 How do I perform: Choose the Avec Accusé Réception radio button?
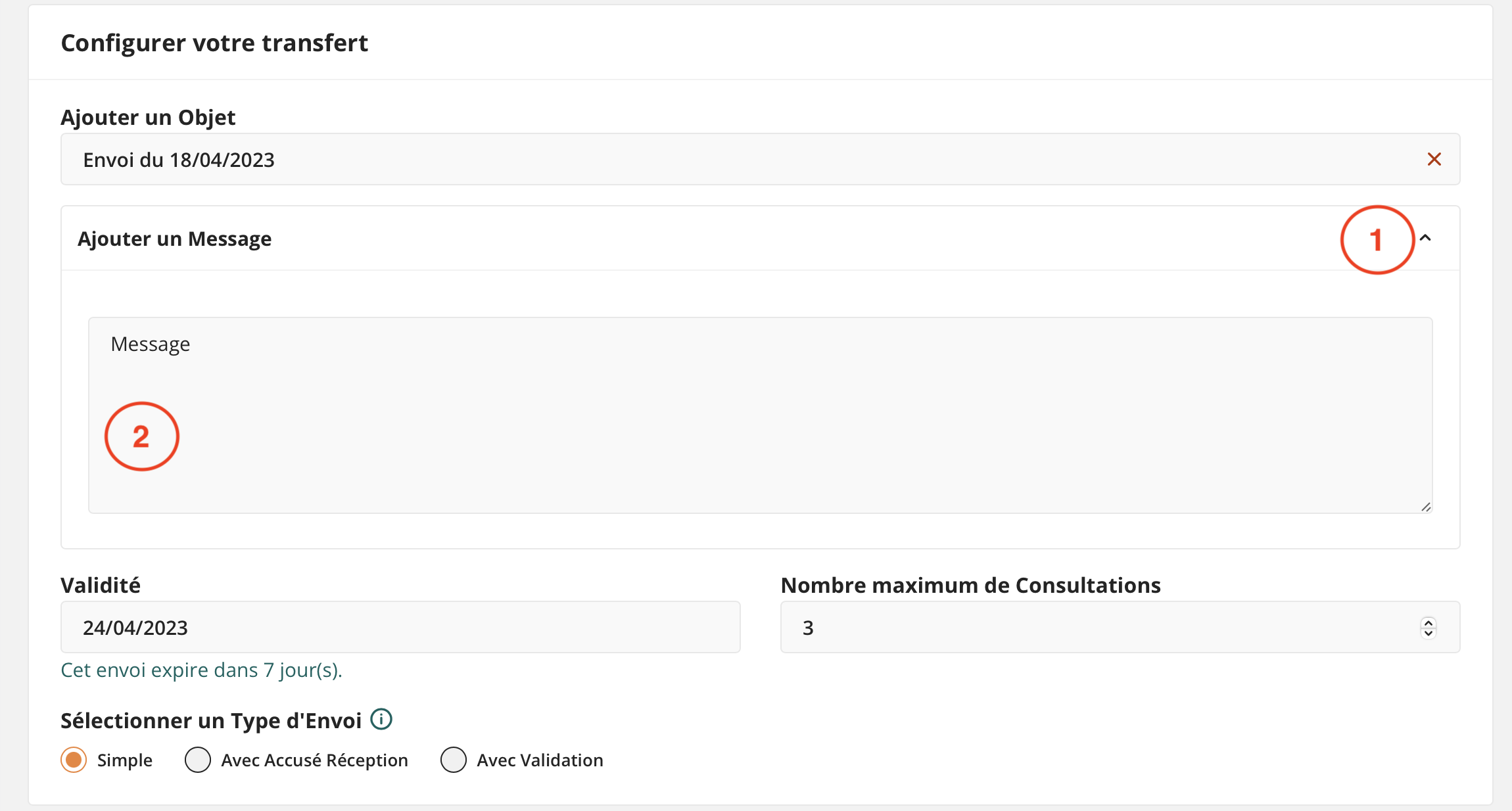198,760
